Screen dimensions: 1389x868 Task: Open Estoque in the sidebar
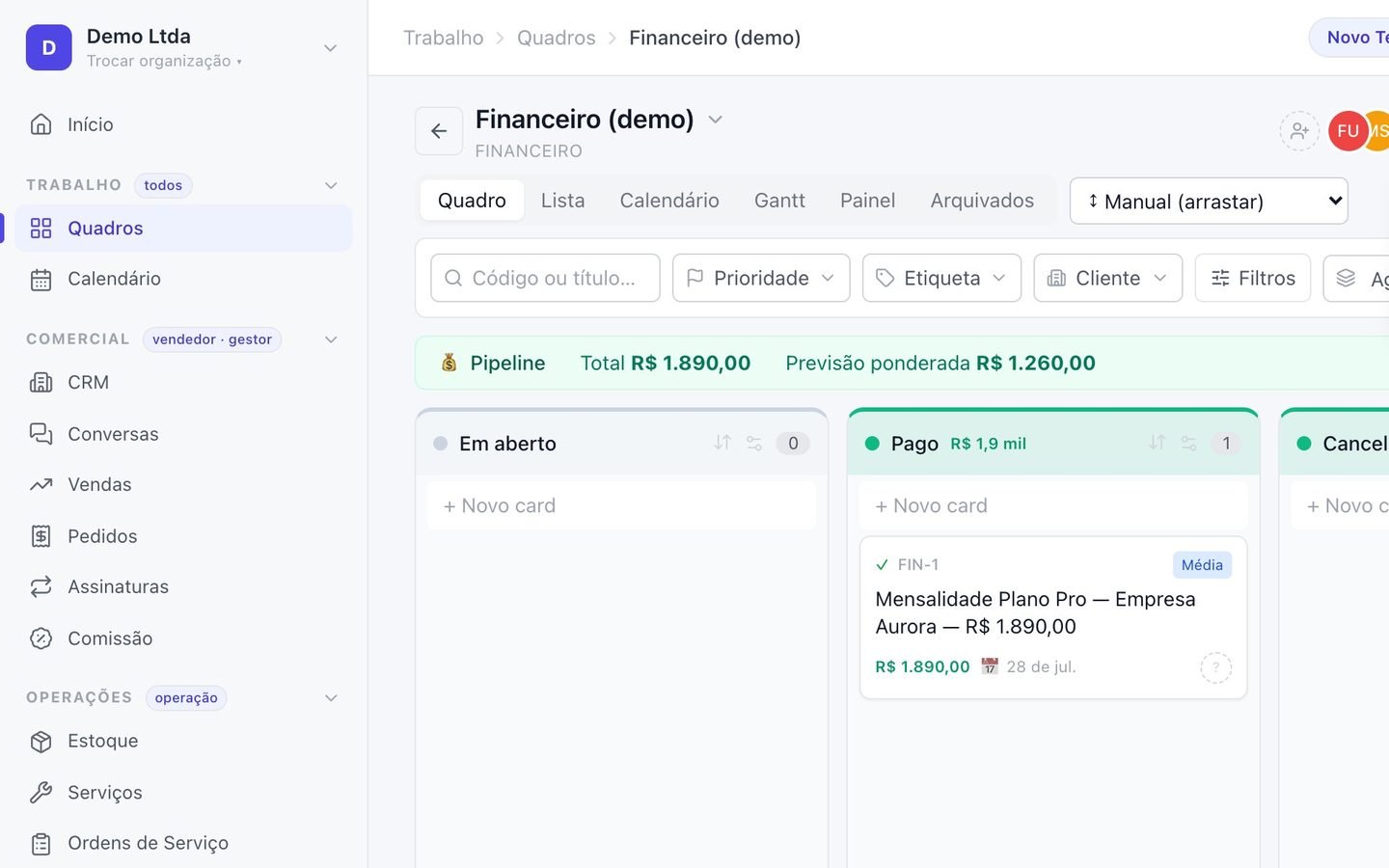[x=183, y=741]
